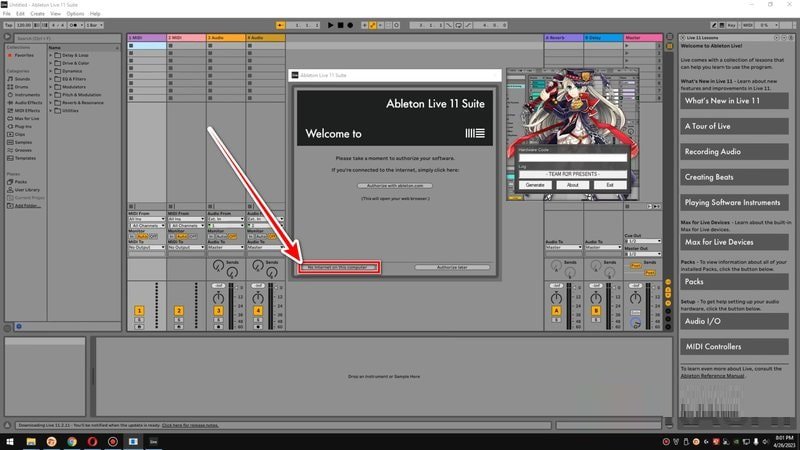Screen dimensions: 800x450
Task: Open User Library in Places
Action: click(27, 190)
